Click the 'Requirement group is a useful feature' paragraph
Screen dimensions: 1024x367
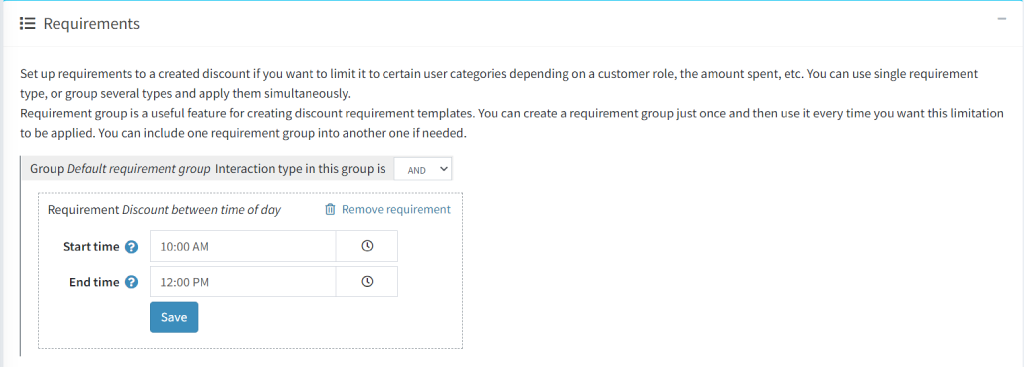(x=511, y=123)
